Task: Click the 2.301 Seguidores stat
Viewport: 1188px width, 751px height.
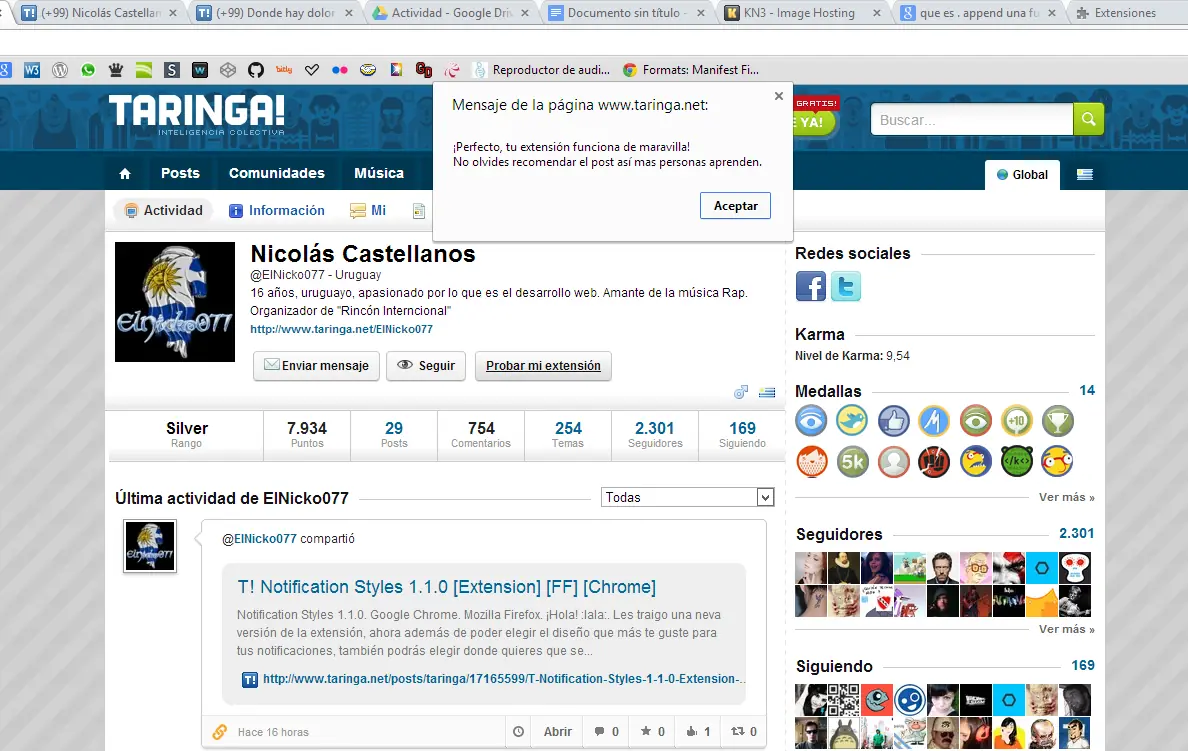Action: 655,434
